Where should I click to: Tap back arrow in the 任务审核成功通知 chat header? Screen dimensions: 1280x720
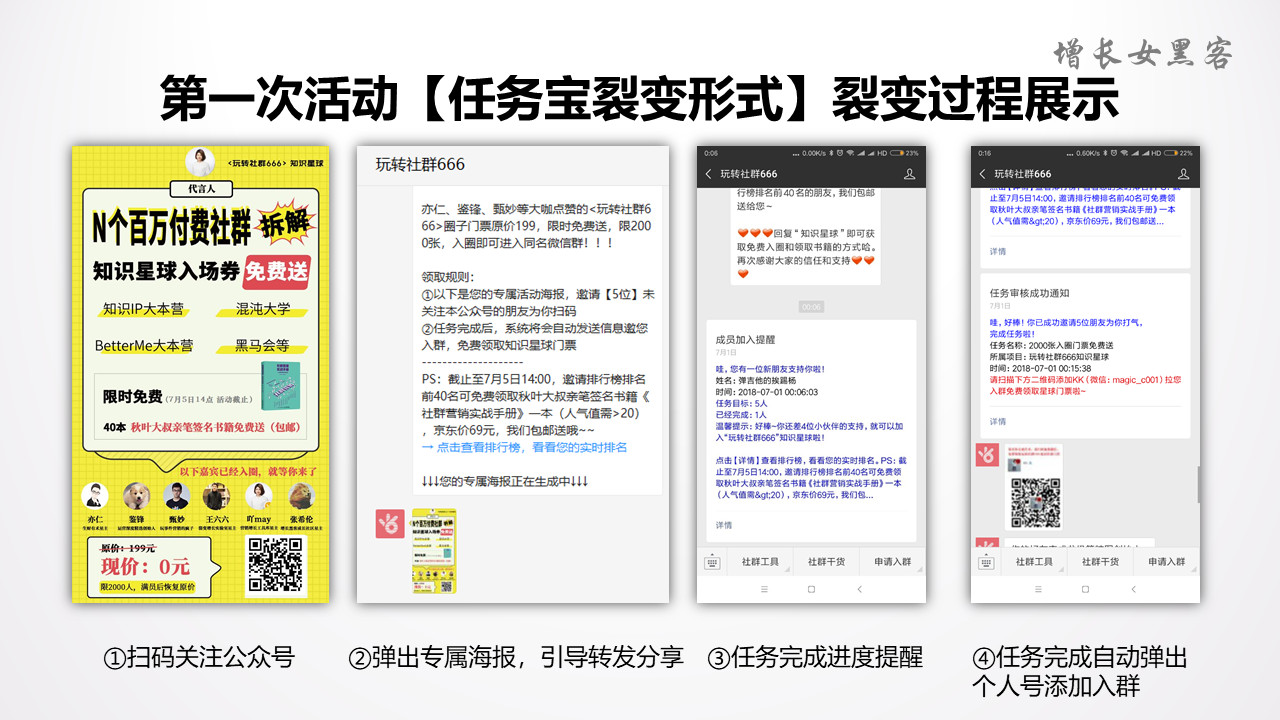[x=984, y=174]
